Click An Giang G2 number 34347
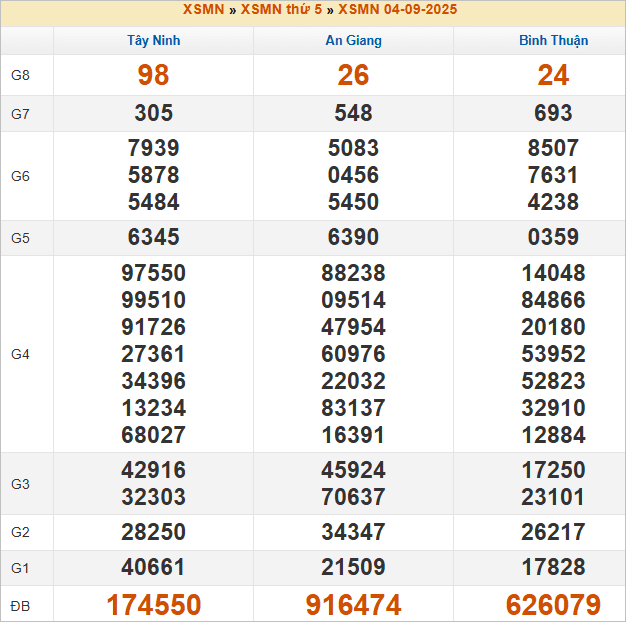 coord(353,532)
